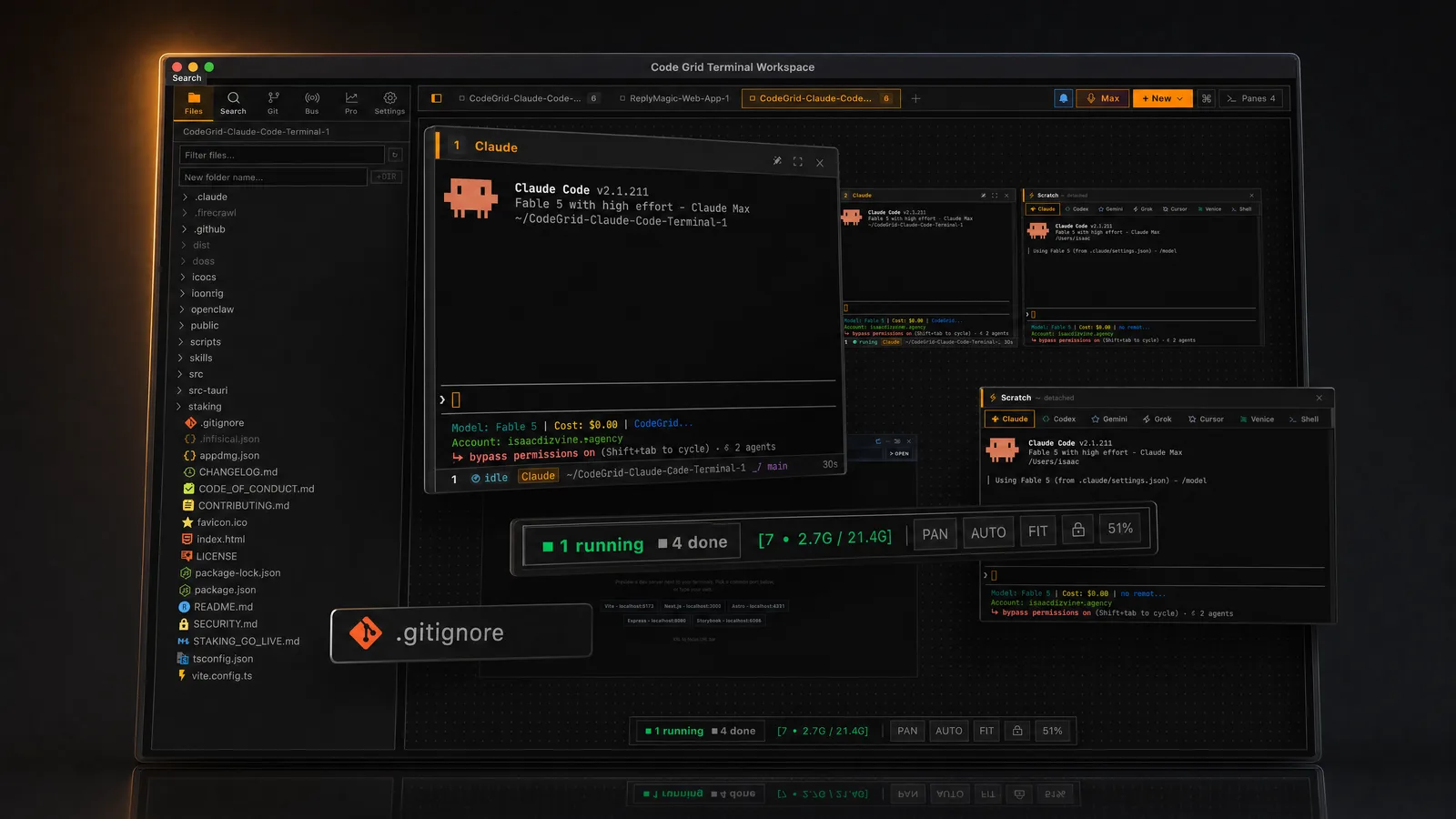Open tsconfig.json in the file tree

tap(216, 659)
